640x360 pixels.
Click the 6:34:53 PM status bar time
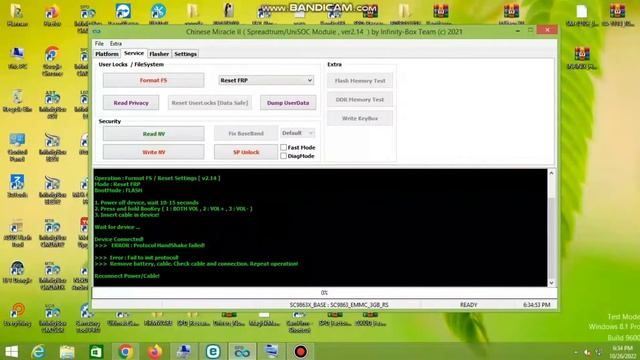(x=536, y=305)
